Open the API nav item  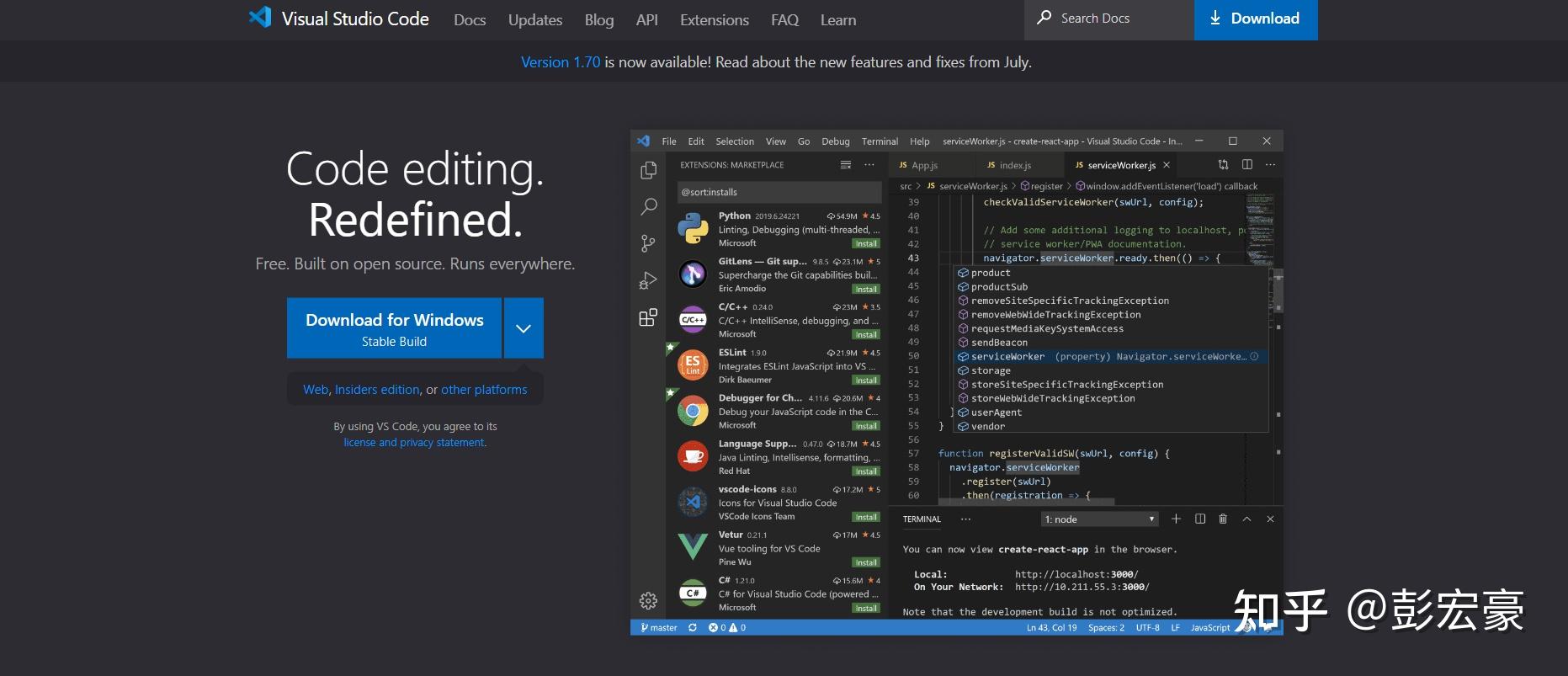pos(647,19)
